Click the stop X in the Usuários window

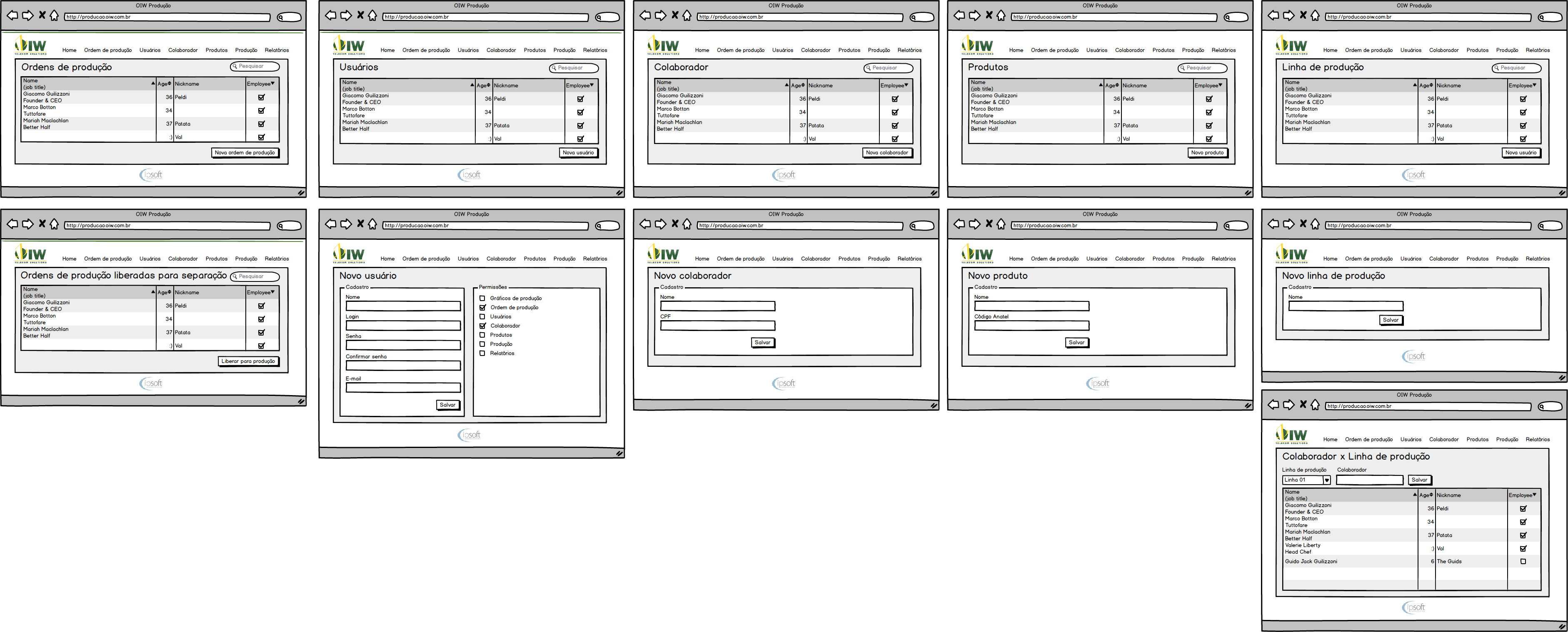(360, 15)
